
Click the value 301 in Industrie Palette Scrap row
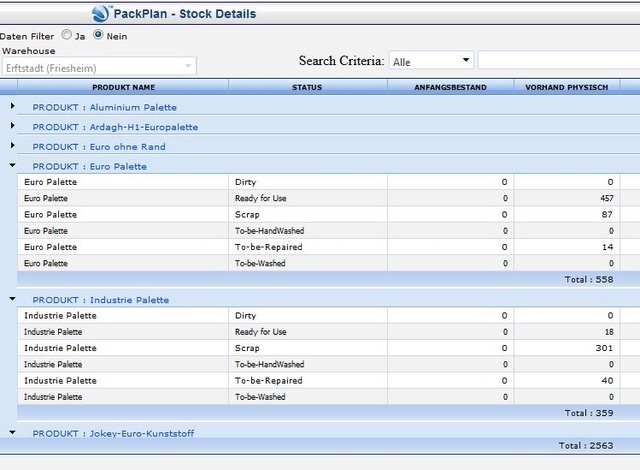click(x=604, y=348)
